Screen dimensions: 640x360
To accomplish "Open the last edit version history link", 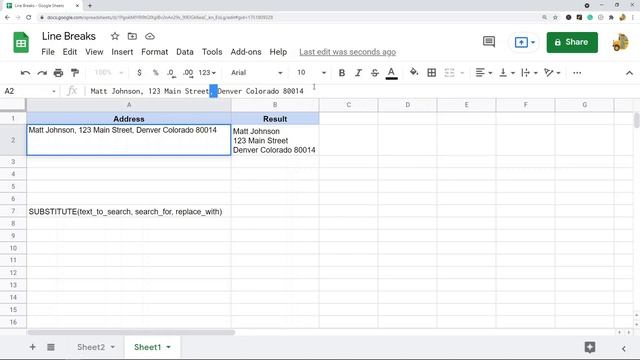I will [347, 52].
